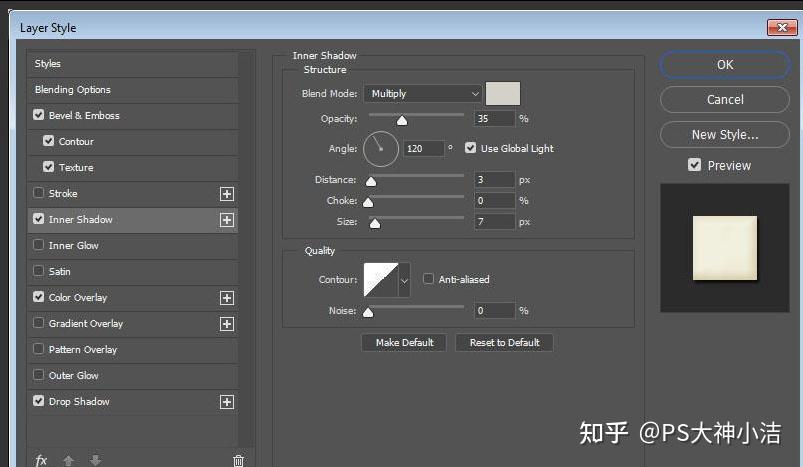
Task: Open the fx effects menu icon
Action: 41,460
